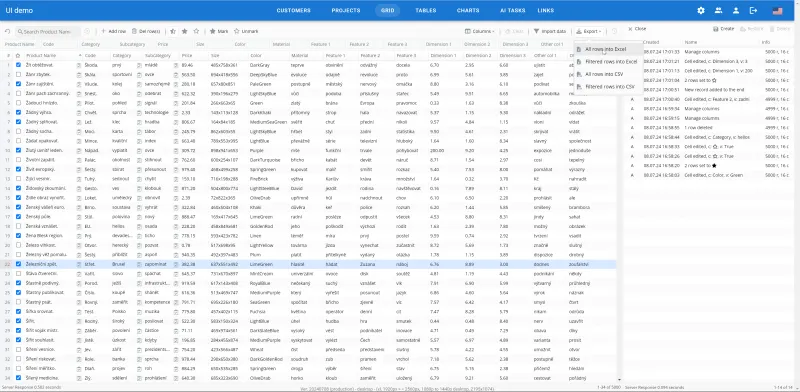Screen dimensions: 800x392
Task: Open the single user profile icon
Action: 736,10
